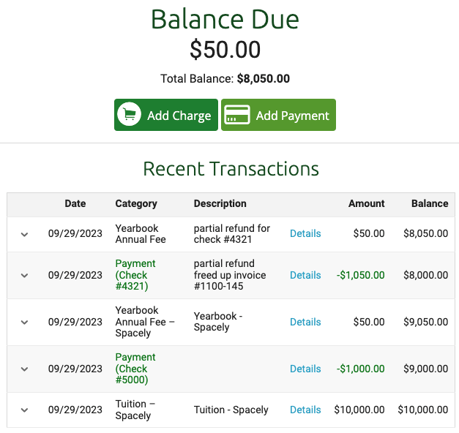Open Details for the -$1,050.00 payment
This screenshot has height=433, width=459.
point(305,275)
